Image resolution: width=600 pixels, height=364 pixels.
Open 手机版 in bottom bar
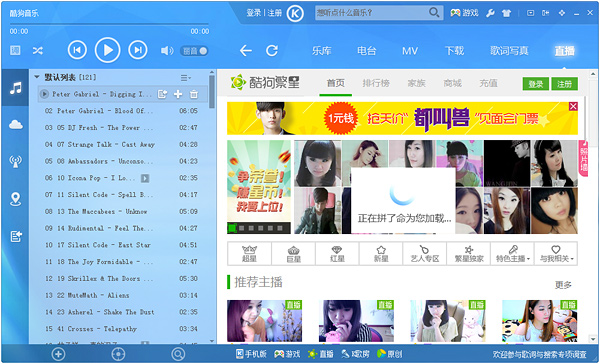tap(251, 354)
